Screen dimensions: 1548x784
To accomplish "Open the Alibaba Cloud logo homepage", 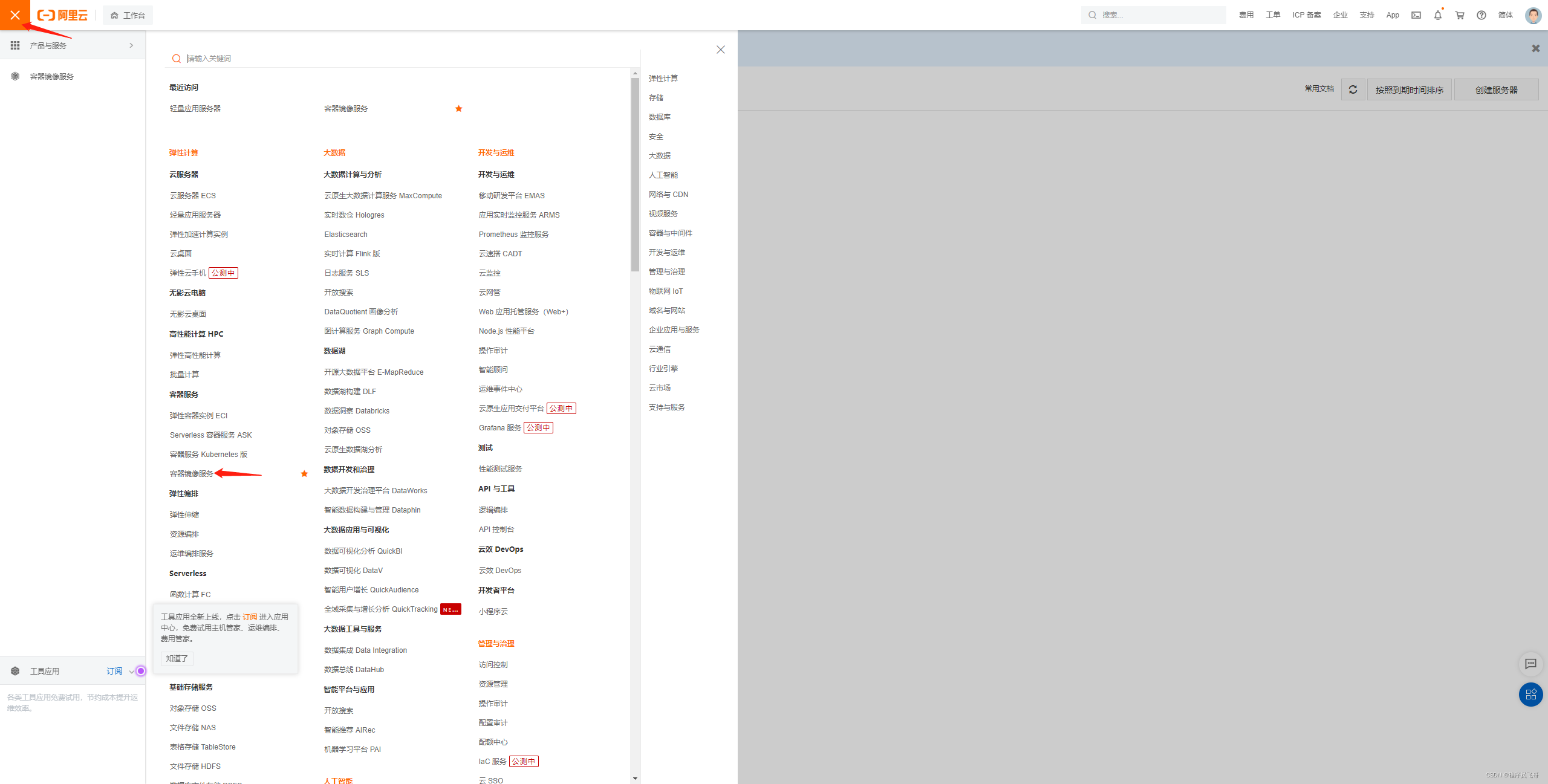I will point(63,15).
